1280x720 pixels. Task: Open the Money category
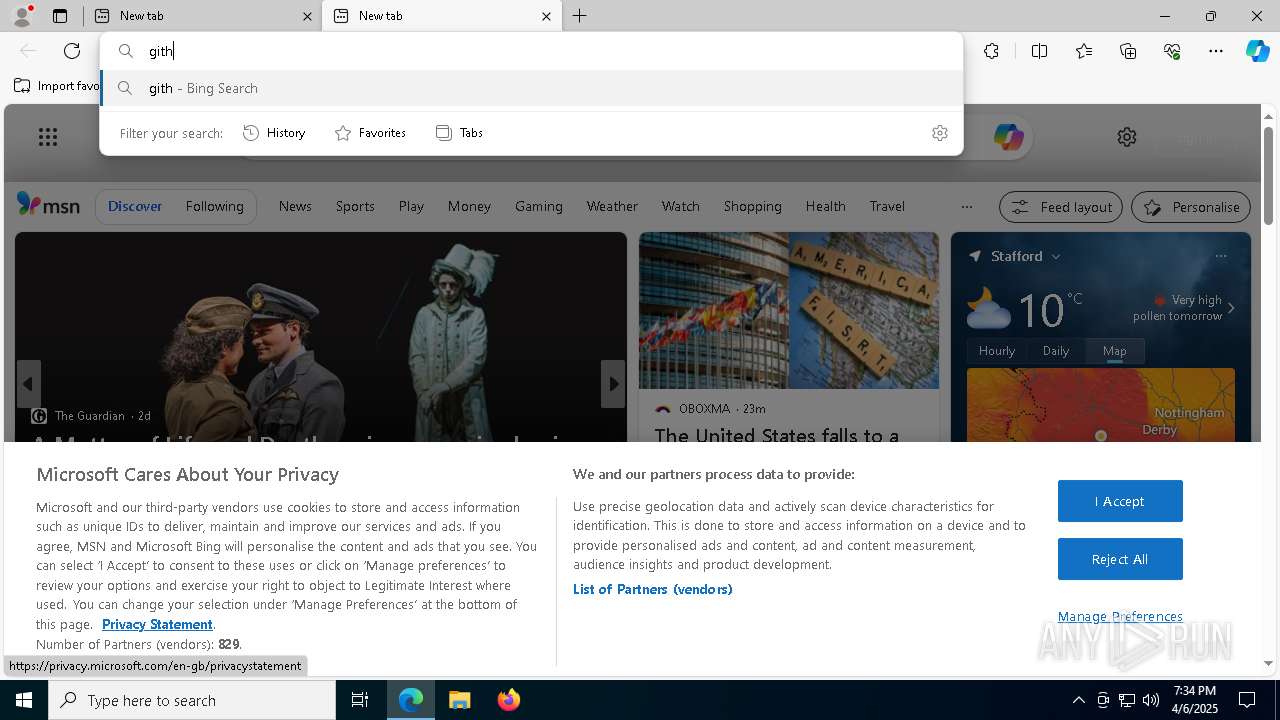point(469,206)
